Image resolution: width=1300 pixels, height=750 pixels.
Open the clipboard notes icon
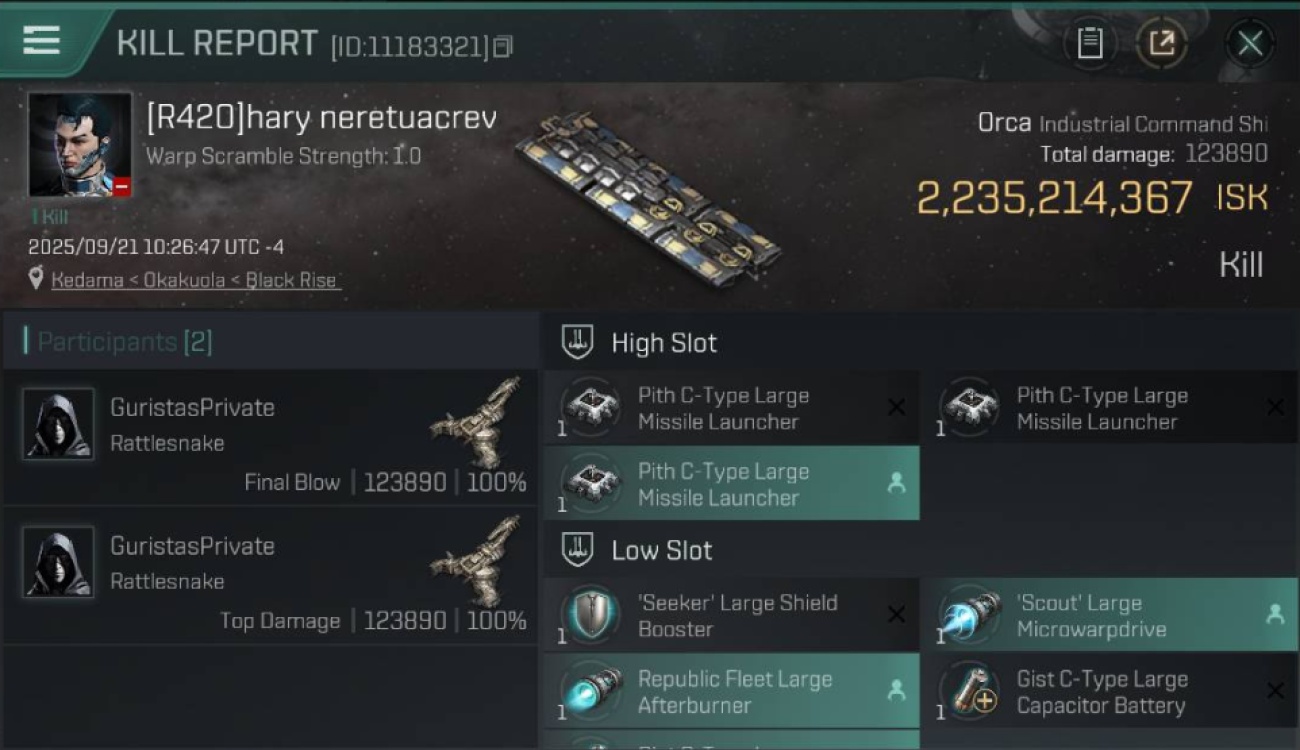(x=1089, y=43)
